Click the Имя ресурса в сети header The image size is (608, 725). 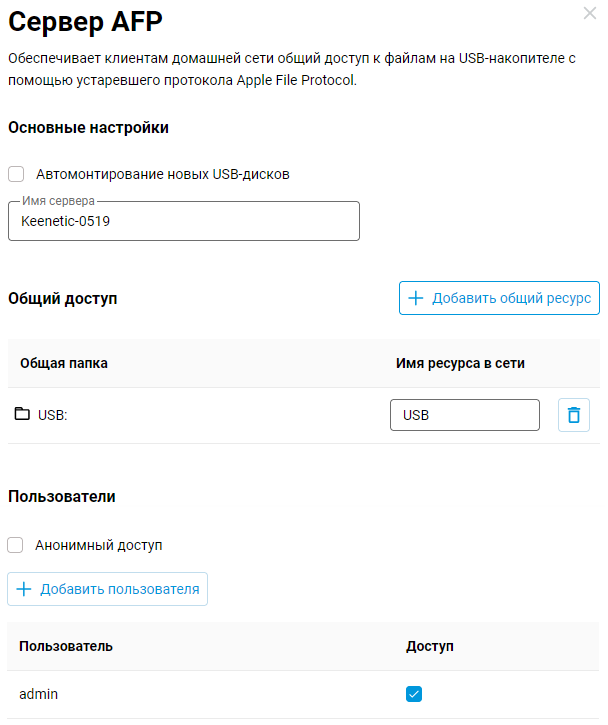(x=460, y=363)
